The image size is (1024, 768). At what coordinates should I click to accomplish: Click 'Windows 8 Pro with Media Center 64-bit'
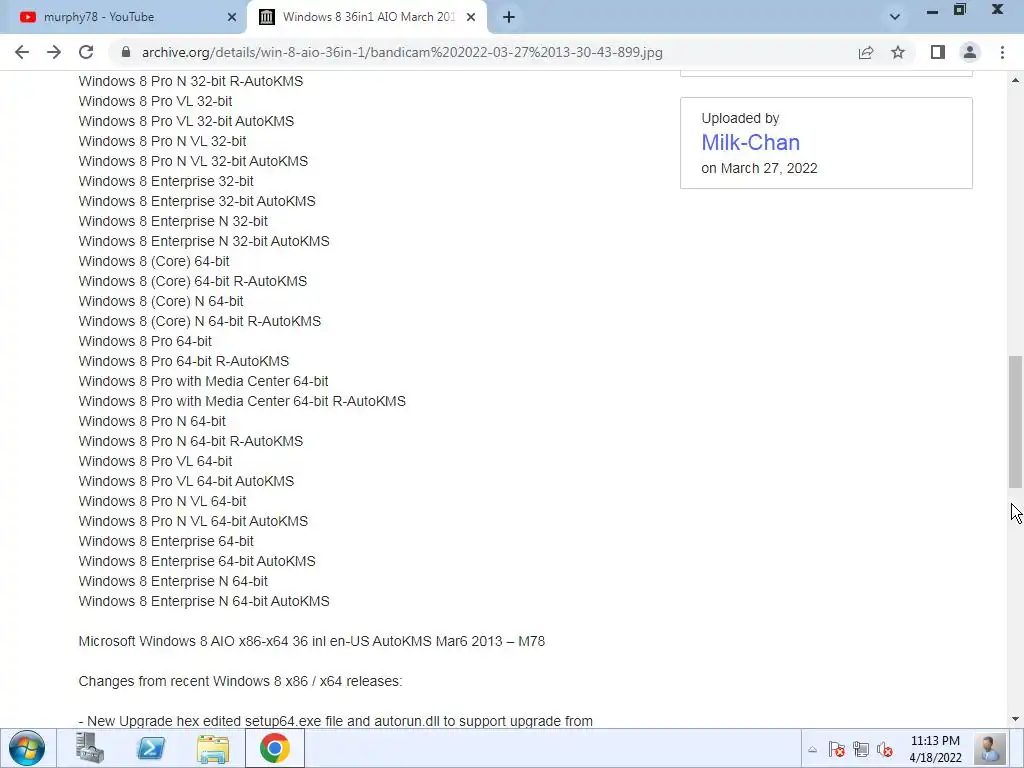tap(203, 381)
